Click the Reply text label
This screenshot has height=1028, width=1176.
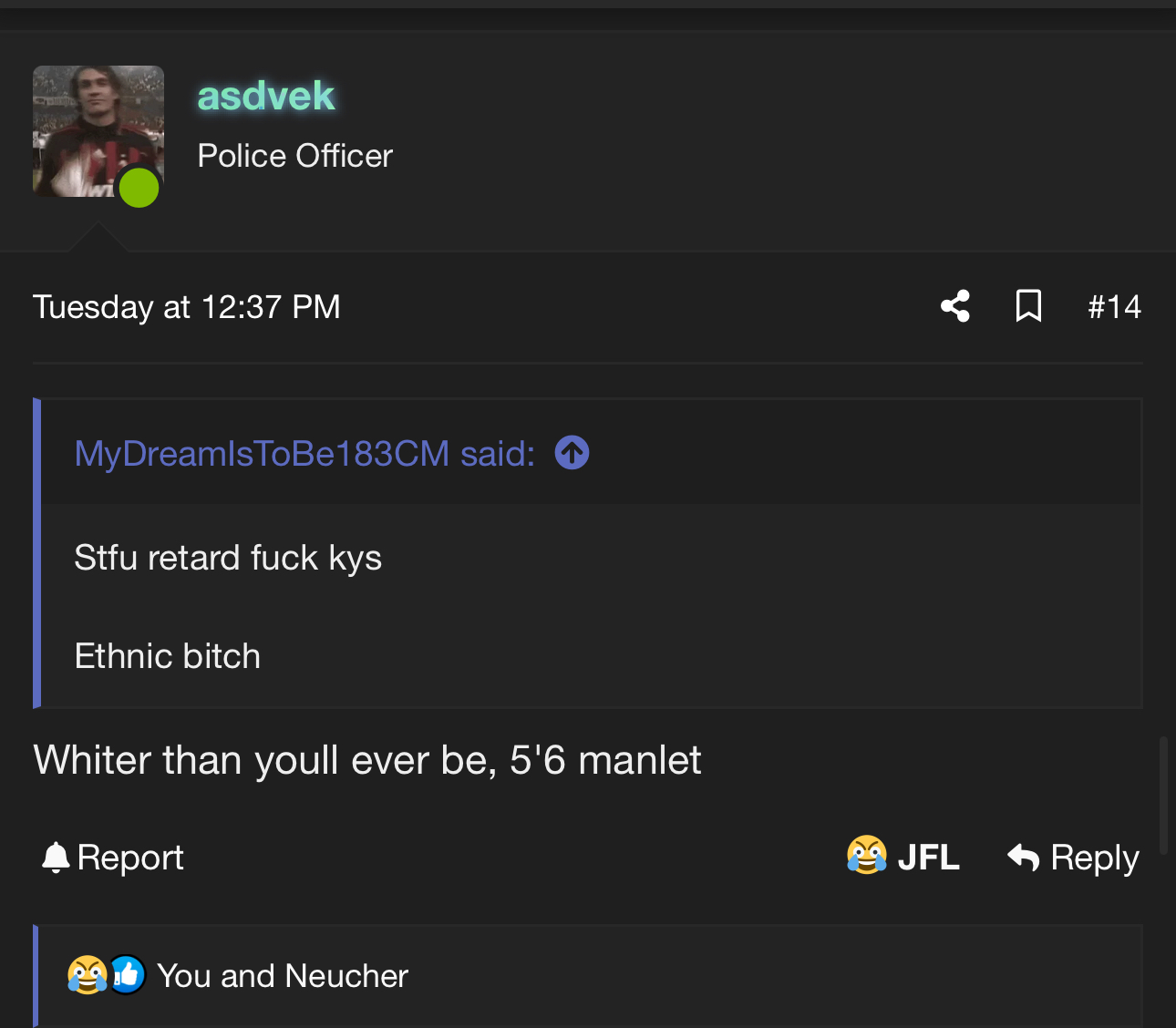tap(1094, 858)
